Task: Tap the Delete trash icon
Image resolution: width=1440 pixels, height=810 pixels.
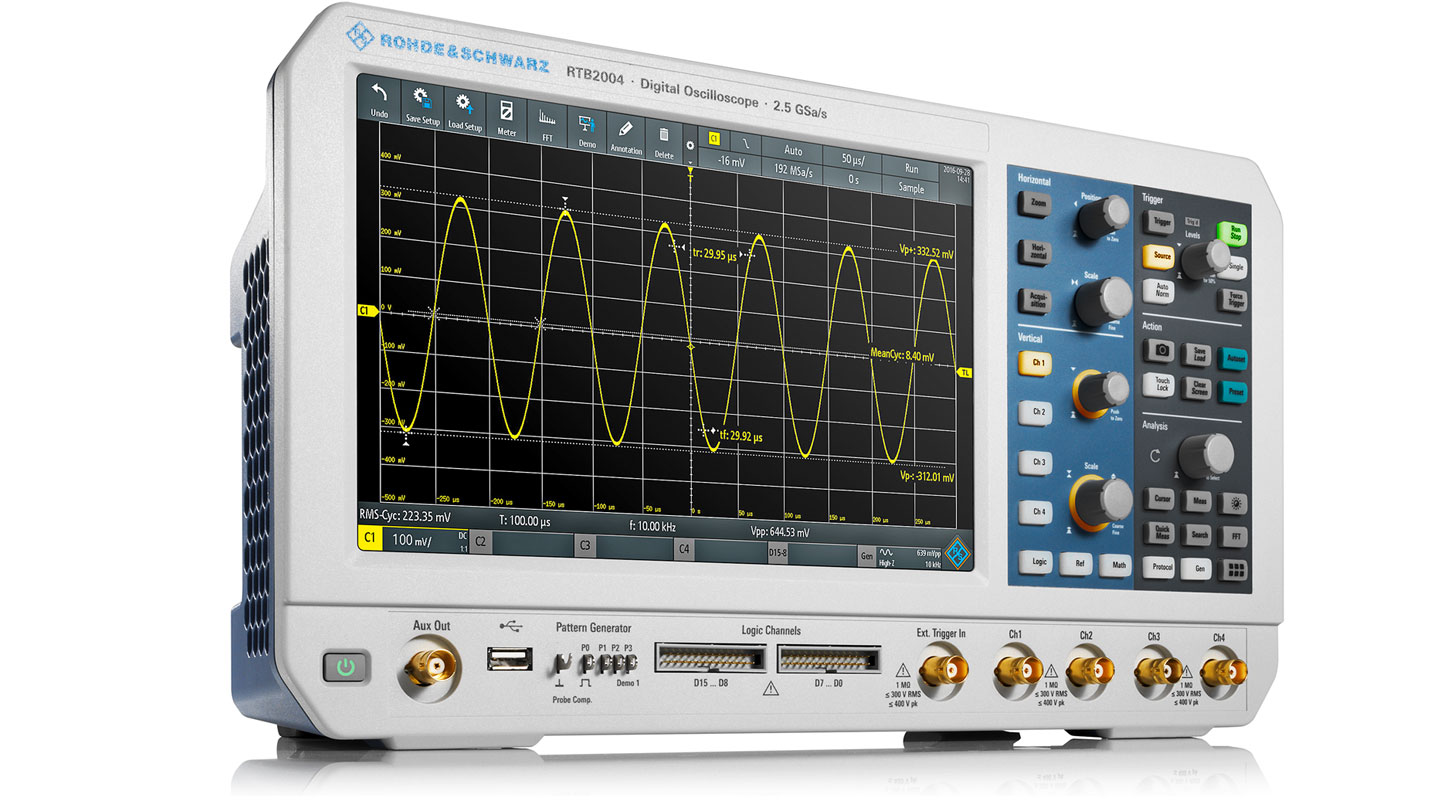Action: coord(663,140)
